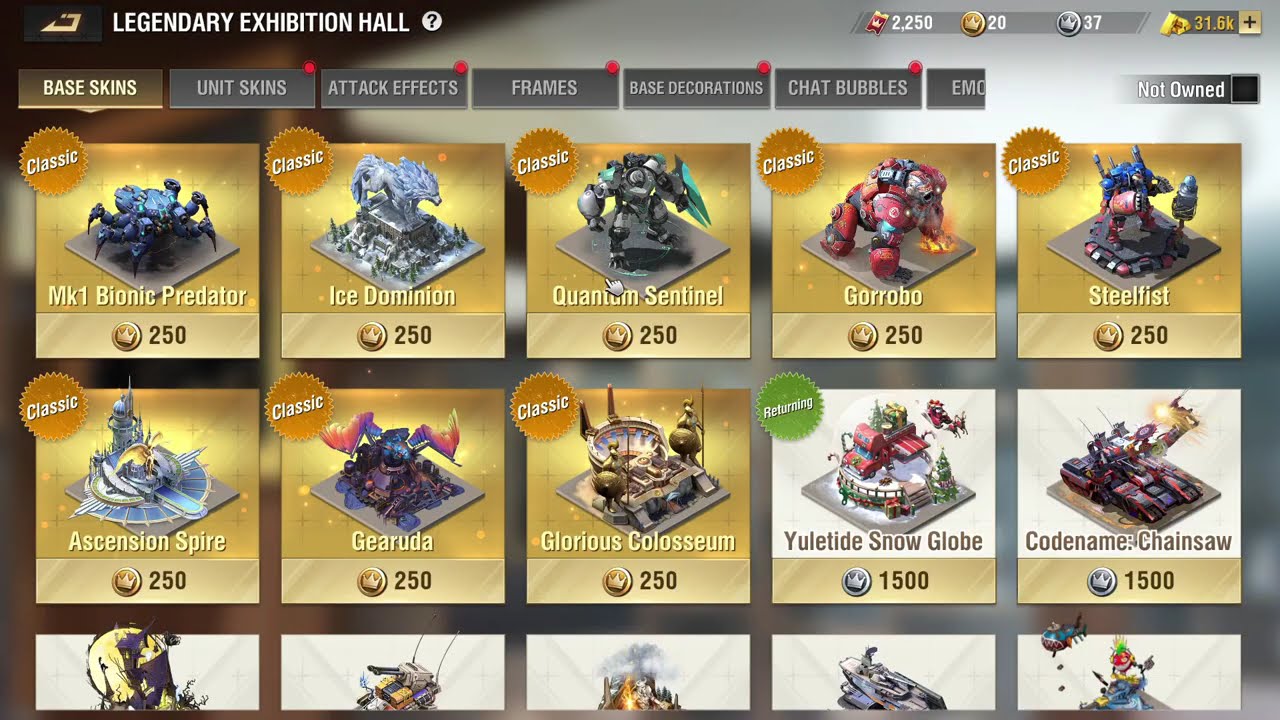
Task: Open the Glorious Colosseum skin card
Action: [x=638, y=496]
